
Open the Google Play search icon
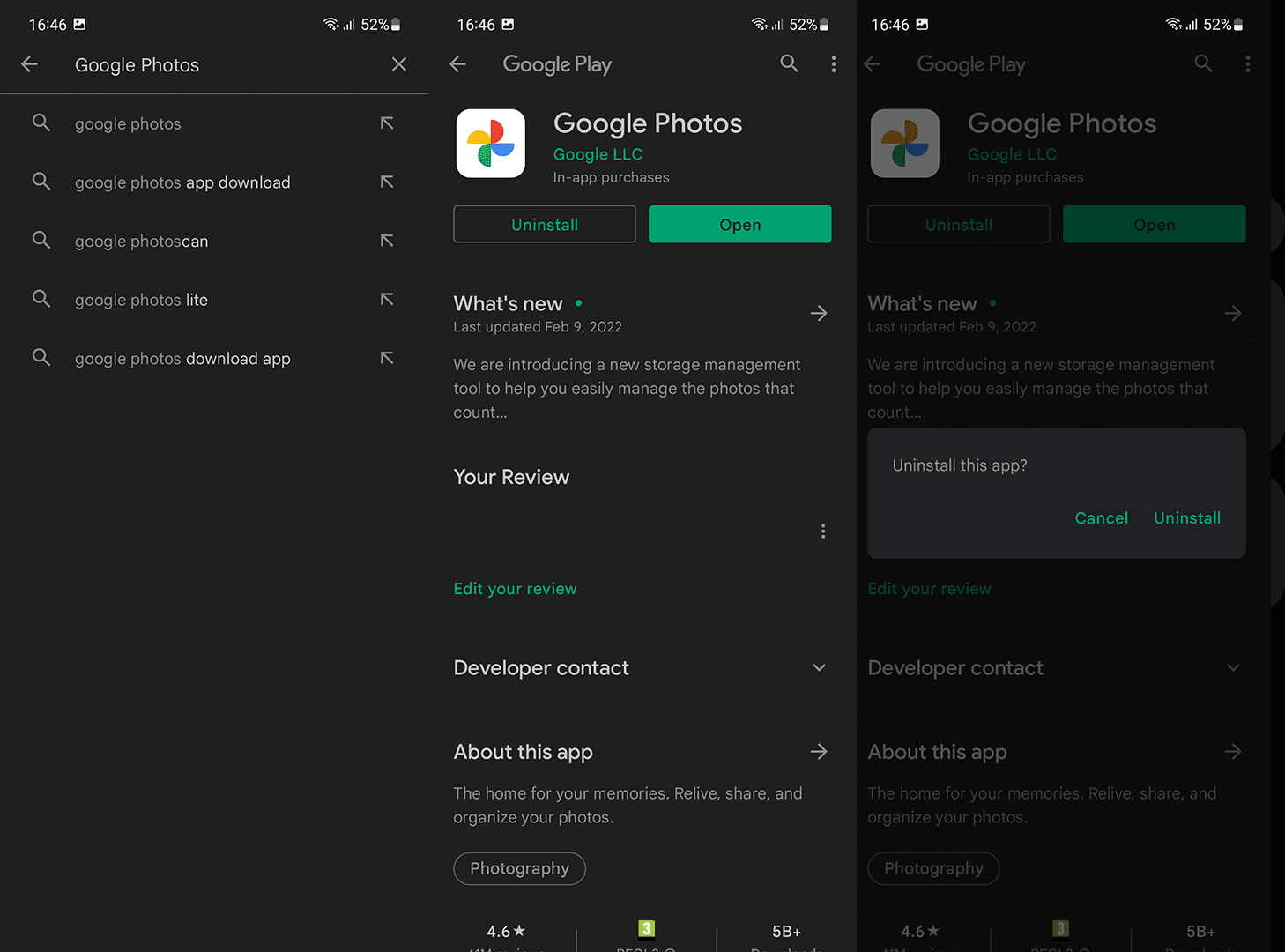tap(789, 63)
